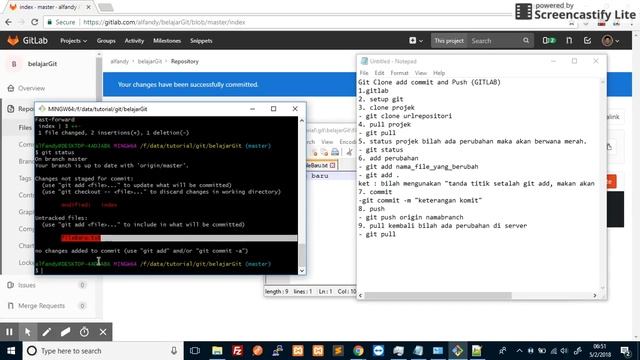The width and height of the screenshot is (640, 360).
Task: Click Notepad horizontal scrollbar thumb
Action: (438, 295)
